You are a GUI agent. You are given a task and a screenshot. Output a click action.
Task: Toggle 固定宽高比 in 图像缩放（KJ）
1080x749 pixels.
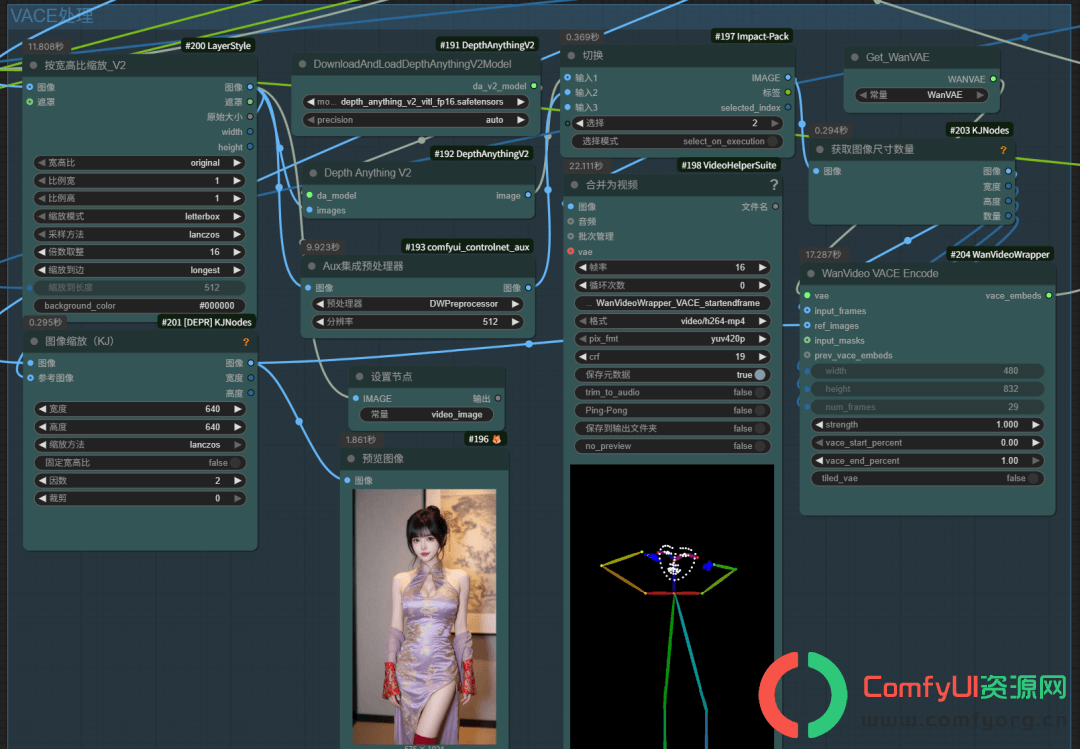click(235, 463)
